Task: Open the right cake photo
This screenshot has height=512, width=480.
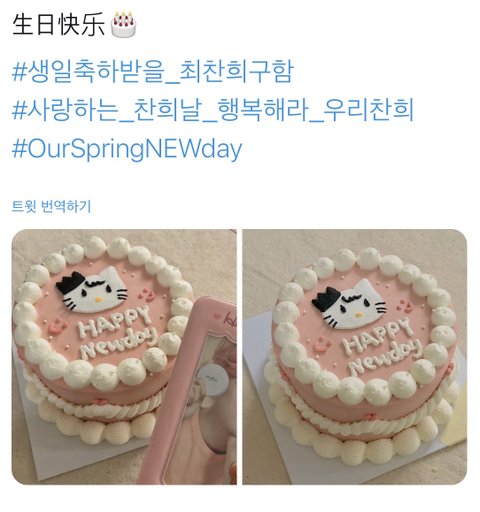Action: click(x=354, y=357)
